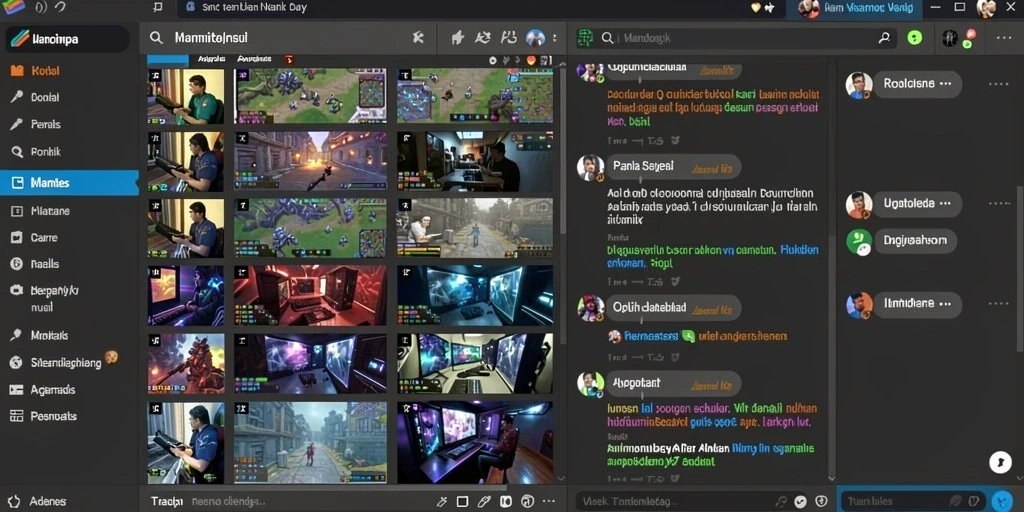This screenshot has width=1024, height=512.
Task: Click the search magnifier beside Mannite|nsul
Action: 156,38
